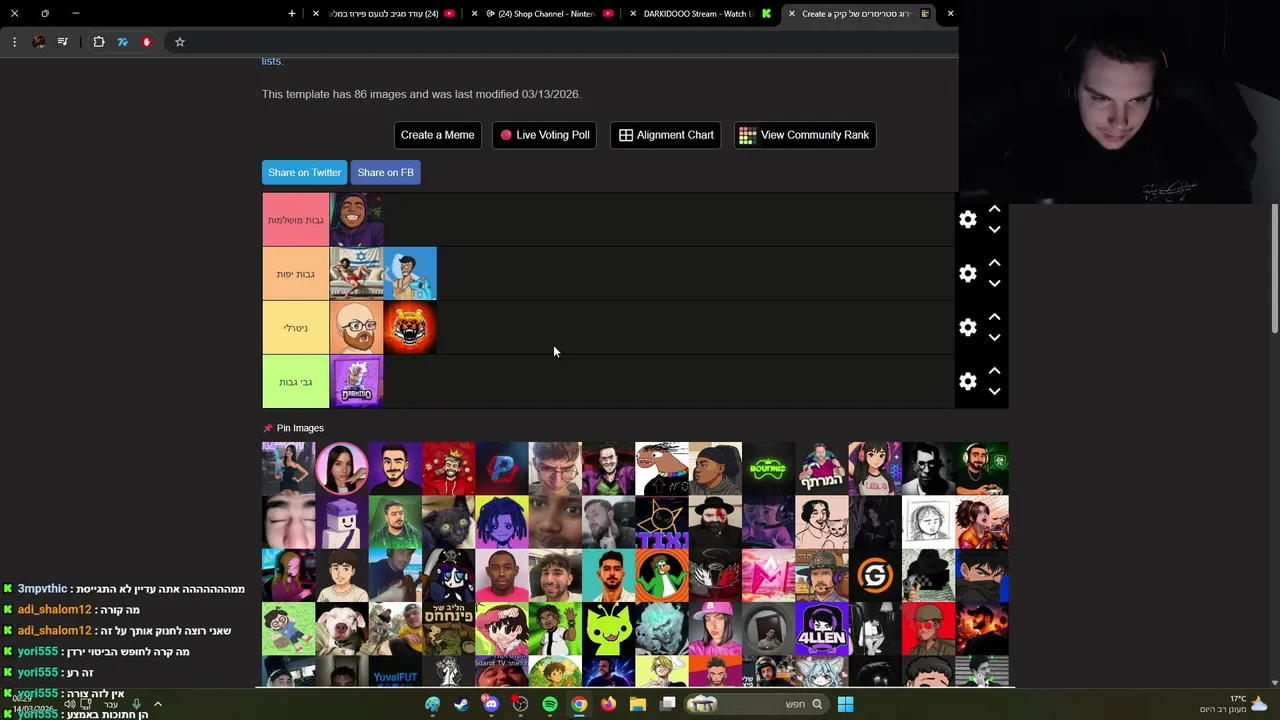The height and width of the screenshot is (720, 1280).
Task: Open settings gear for the orange second tier
Action: coord(967,273)
